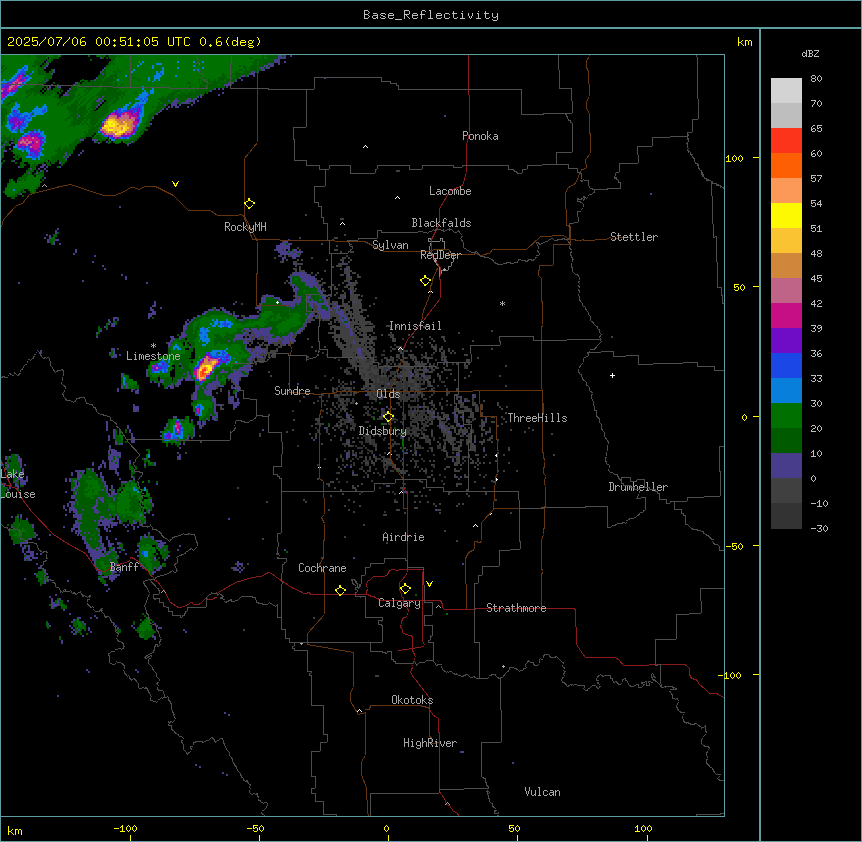
Task: Click the Base_Reflectivity title
Action: coord(431,15)
